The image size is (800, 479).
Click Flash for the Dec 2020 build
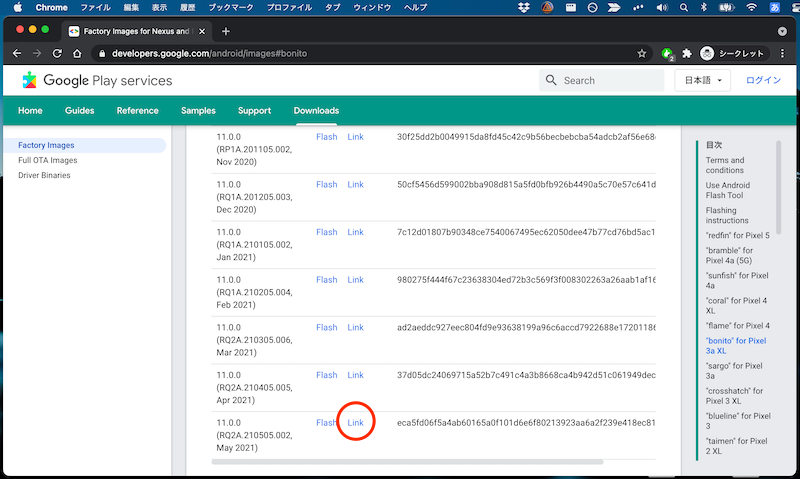coord(326,185)
